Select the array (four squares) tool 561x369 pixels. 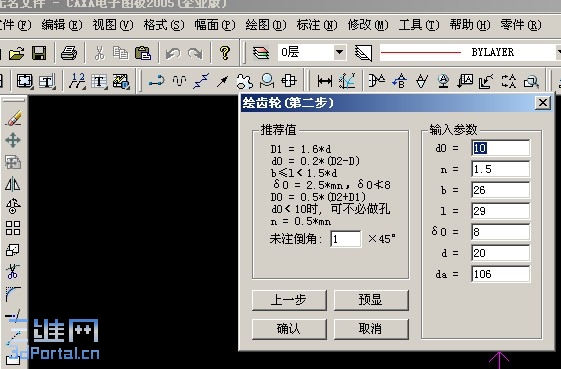[13, 228]
